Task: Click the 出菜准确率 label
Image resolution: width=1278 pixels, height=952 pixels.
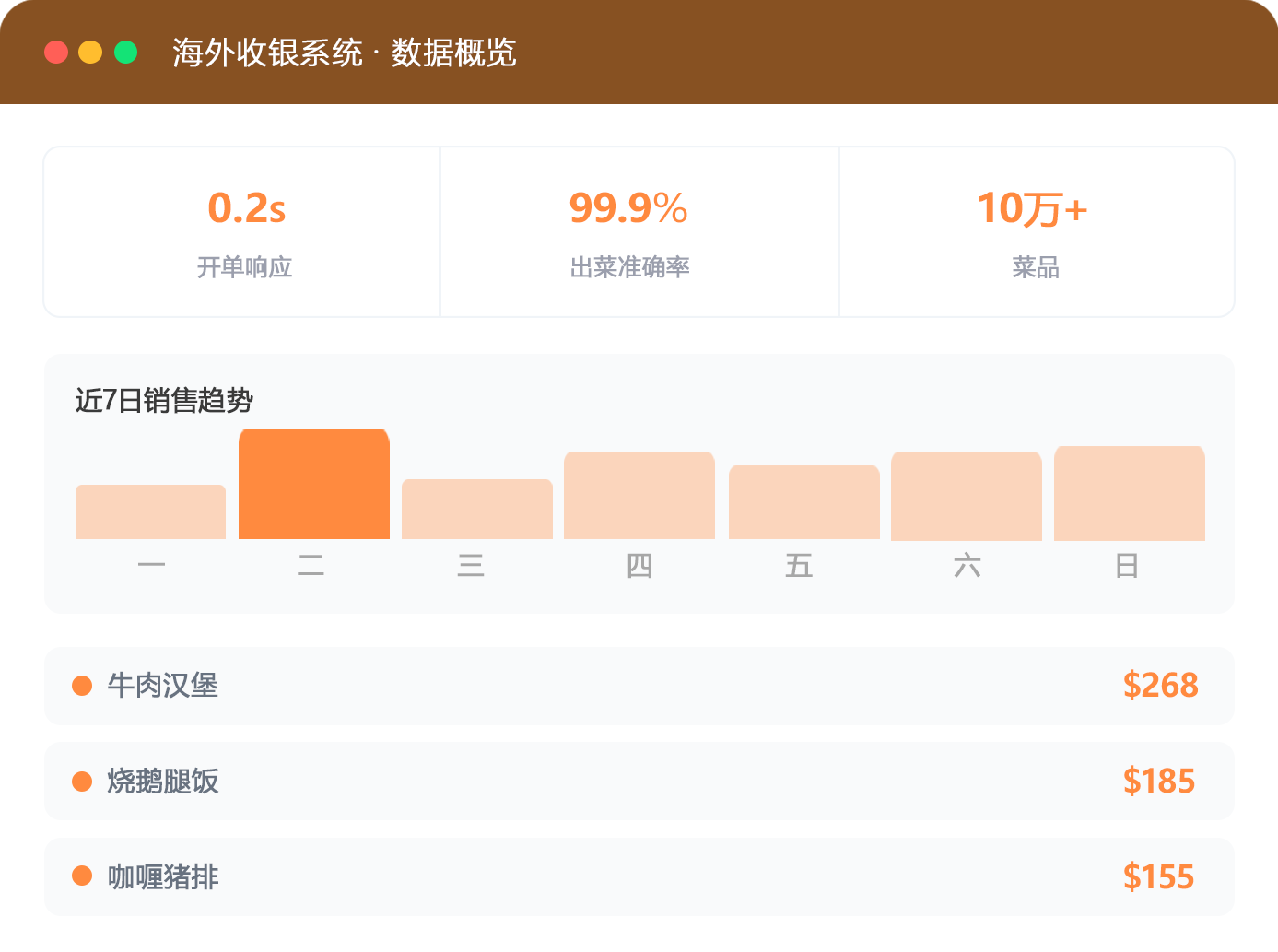Action: tap(629, 267)
